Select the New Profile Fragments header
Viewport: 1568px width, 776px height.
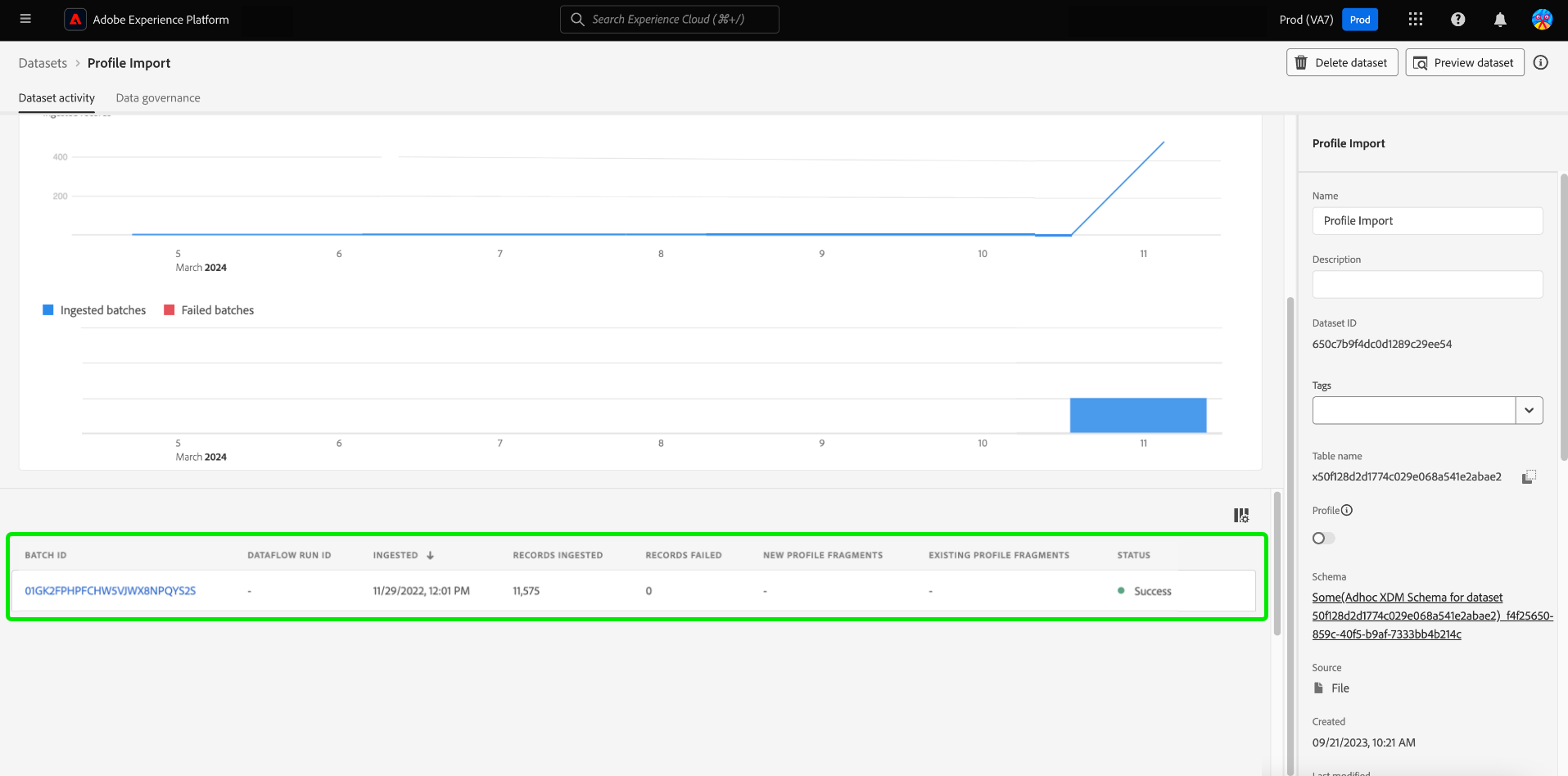click(x=823, y=555)
